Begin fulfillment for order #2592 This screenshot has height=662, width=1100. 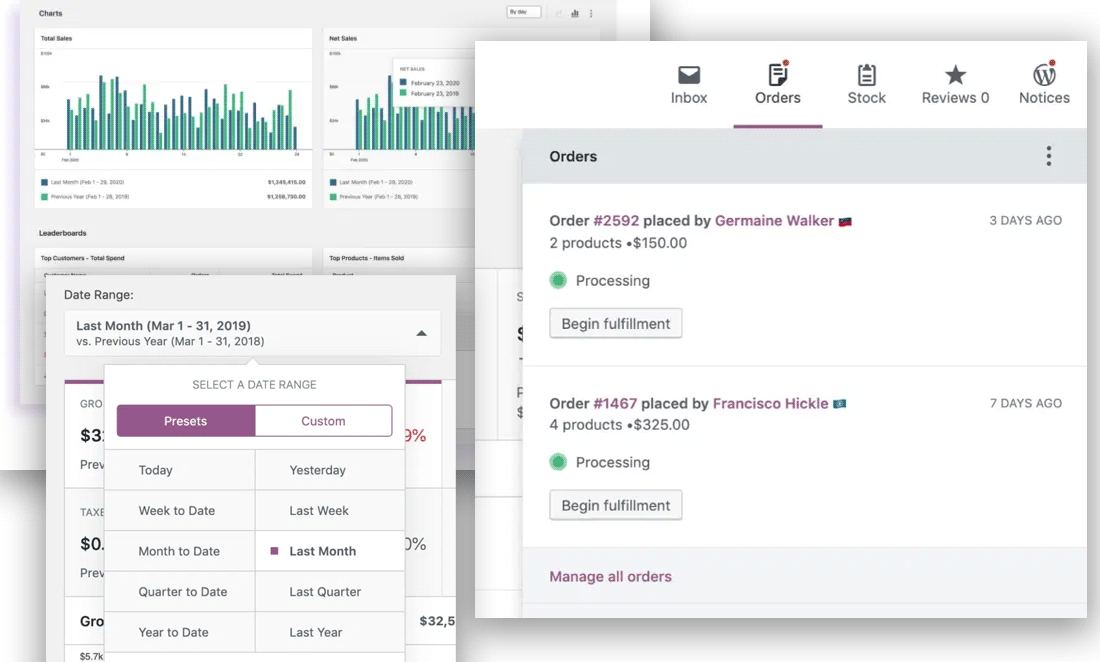[x=615, y=322]
